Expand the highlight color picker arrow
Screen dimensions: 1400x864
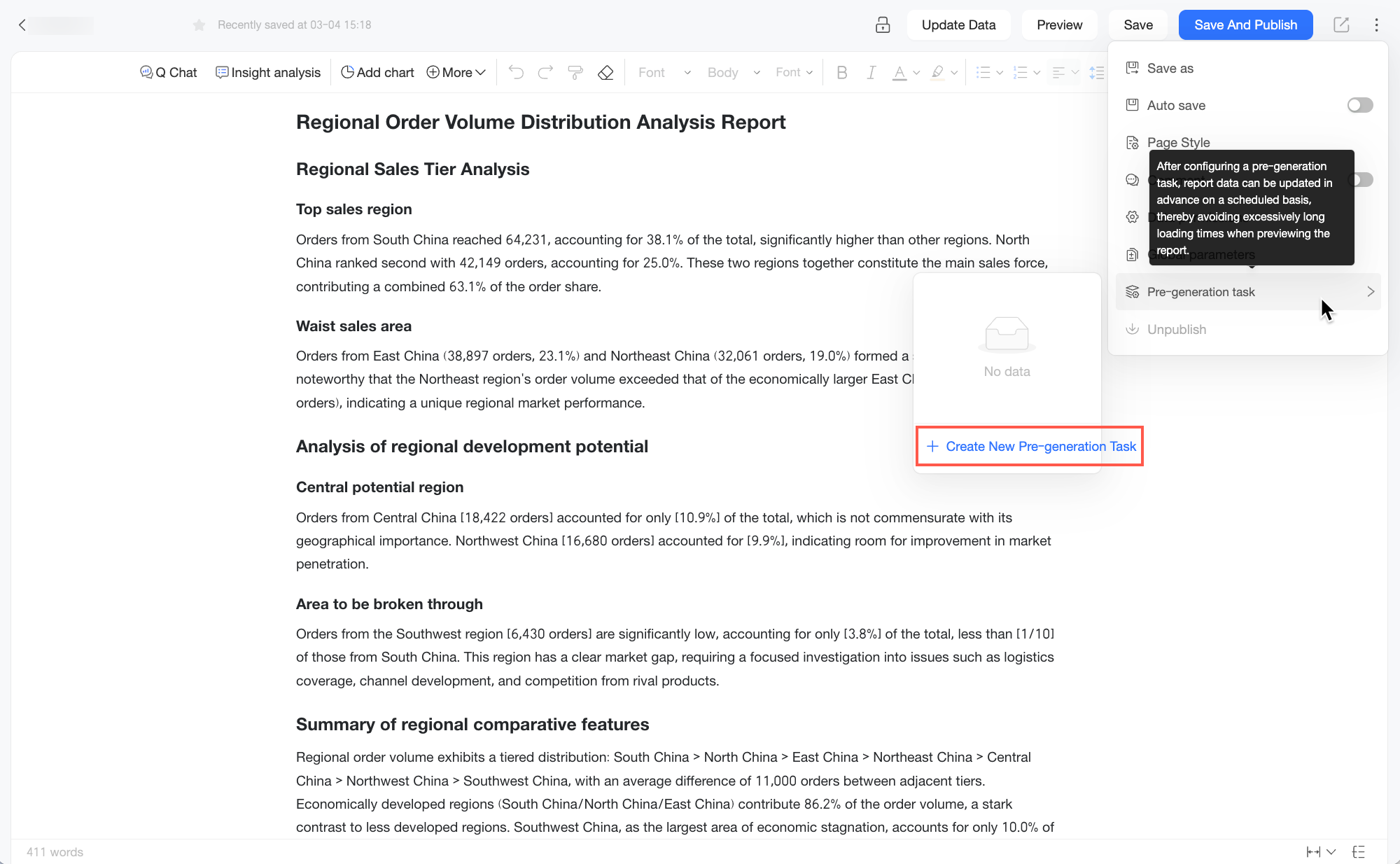click(x=954, y=72)
